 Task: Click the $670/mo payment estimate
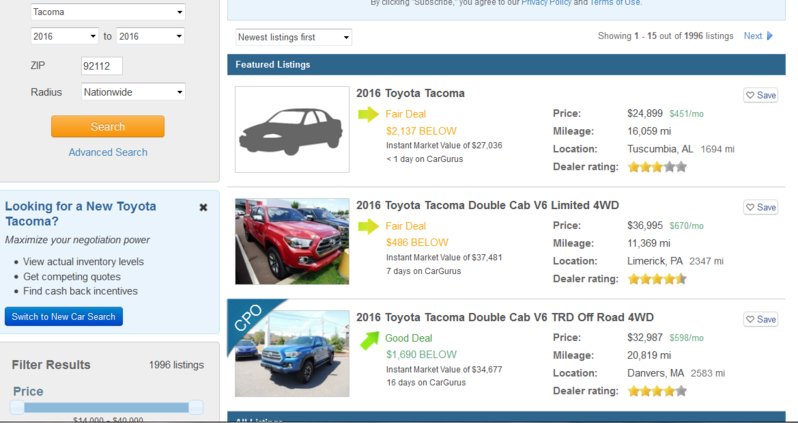(687, 226)
